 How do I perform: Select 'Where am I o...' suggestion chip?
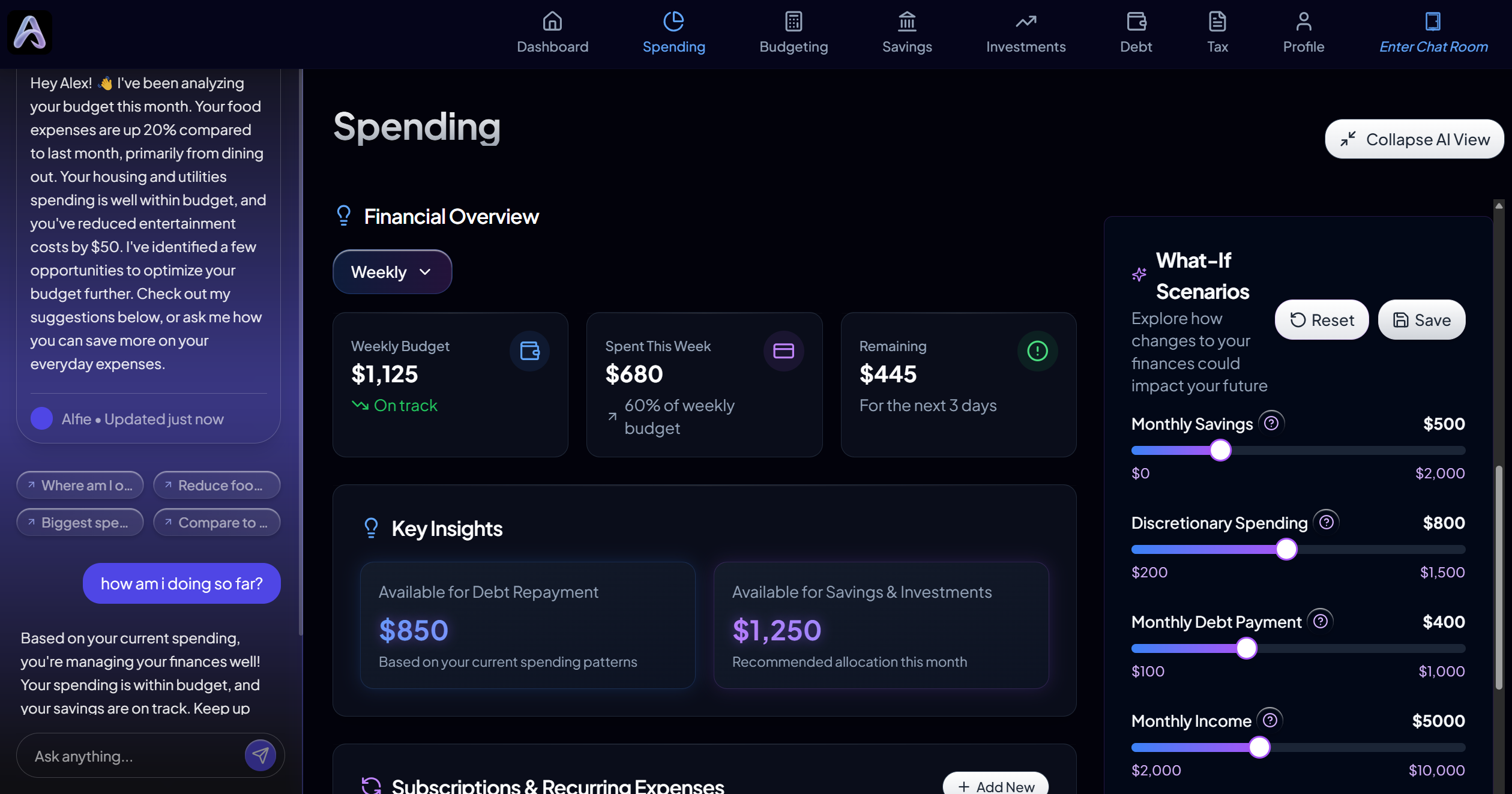click(x=80, y=485)
